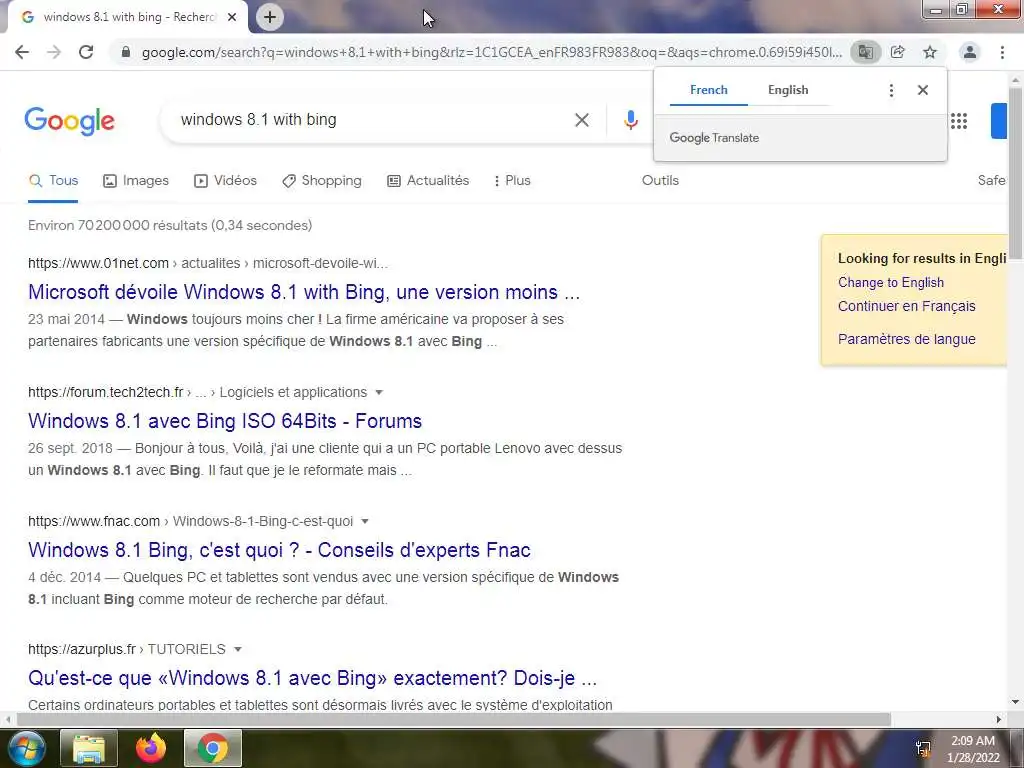Select French in the translate popup

tap(709, 90)
